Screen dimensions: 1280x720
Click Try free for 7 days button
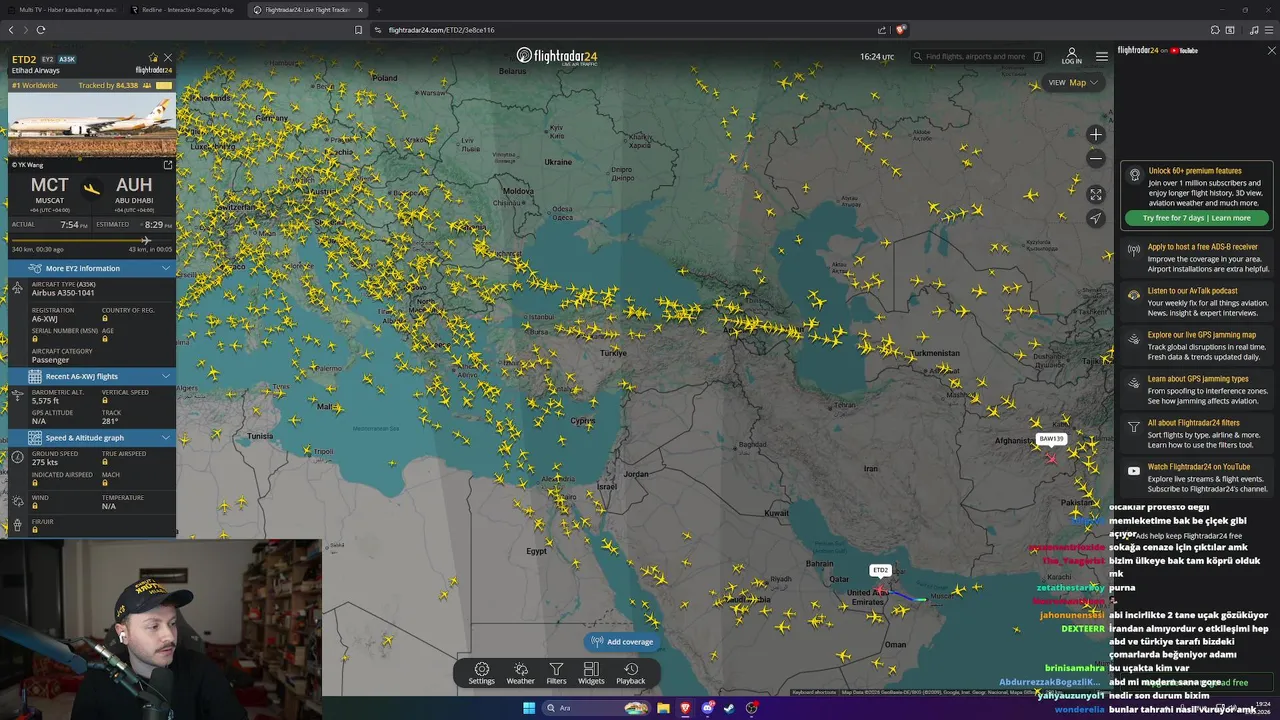(1196, 218)
